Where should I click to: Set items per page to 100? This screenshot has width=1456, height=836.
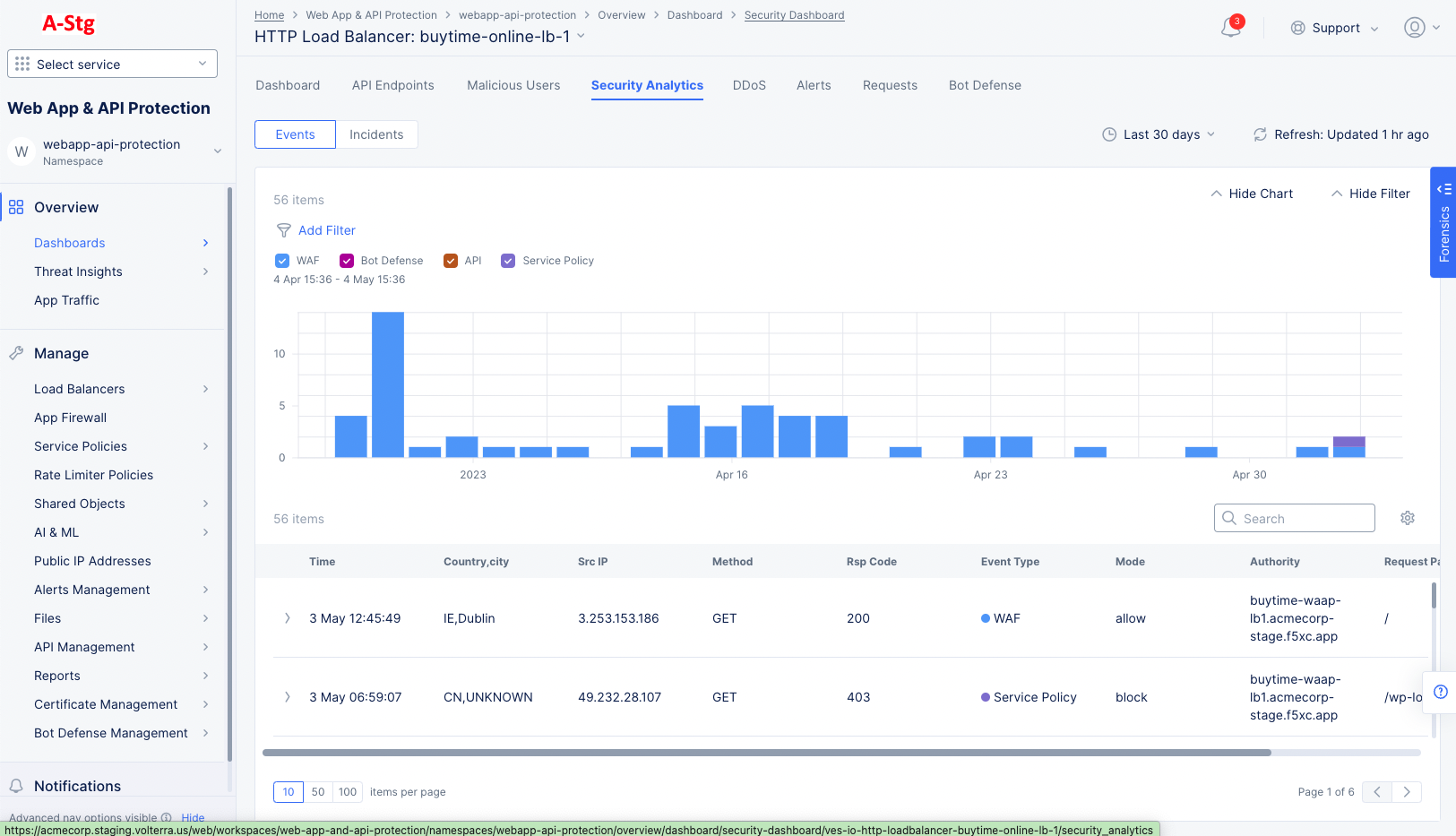point(347,792)
